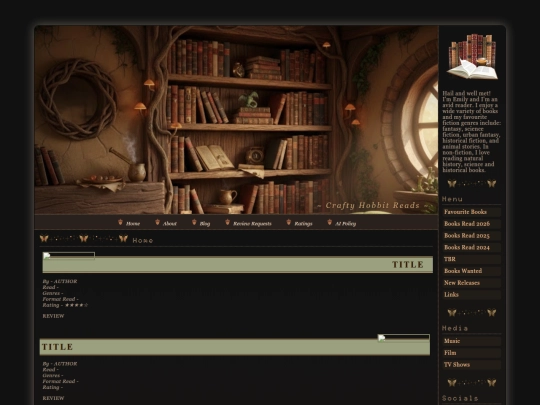Open the Review Requests page
This screenshot has width=540, height=405.
coord(252,224)
